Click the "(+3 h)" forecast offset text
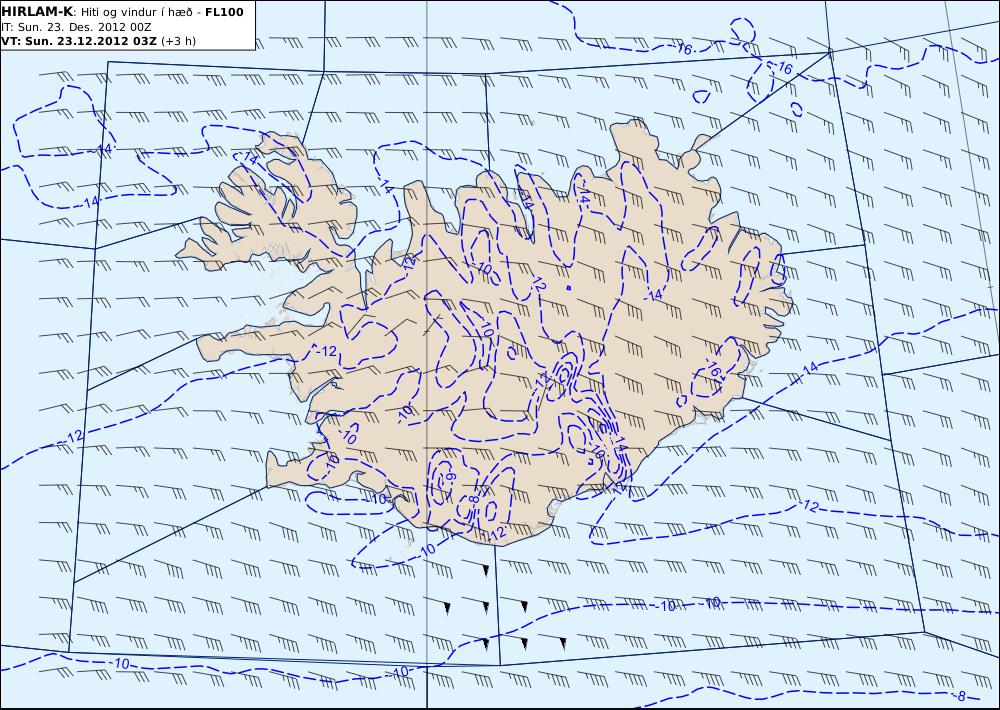 [178, 41]
